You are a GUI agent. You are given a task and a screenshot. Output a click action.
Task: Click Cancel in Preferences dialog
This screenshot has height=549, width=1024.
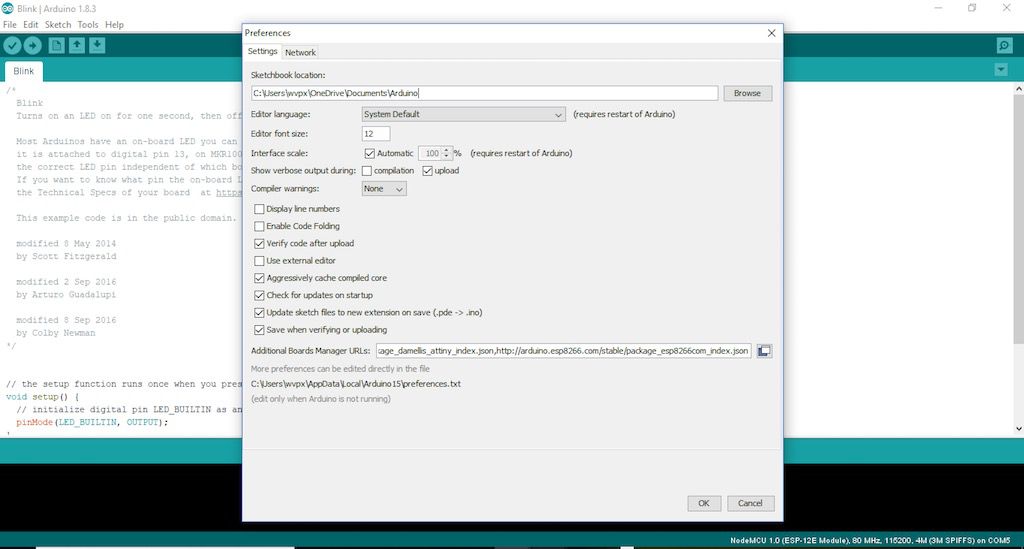[750, 503]
